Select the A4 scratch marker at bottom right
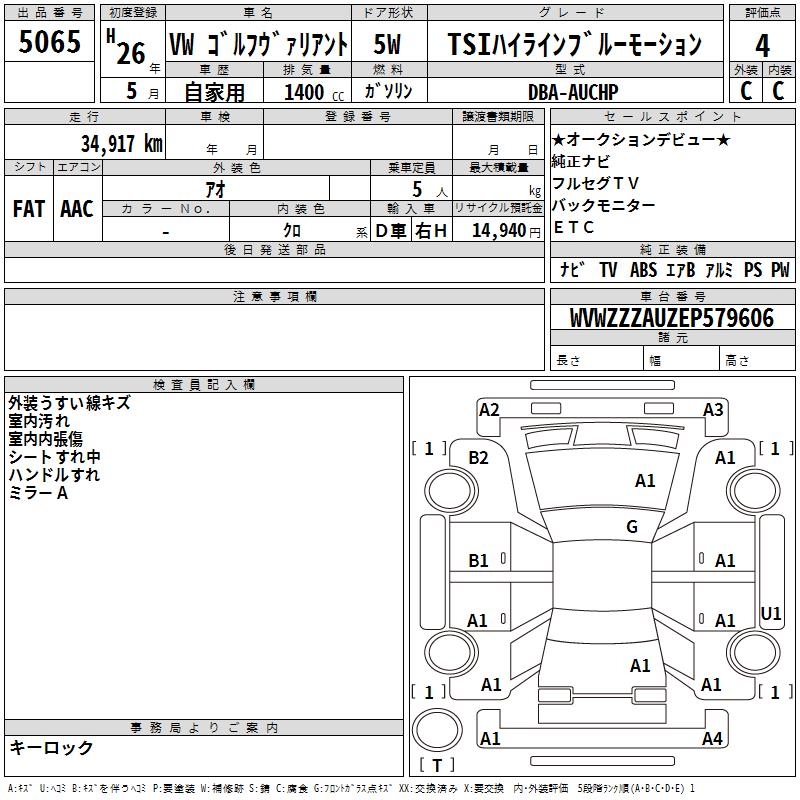Screen dimensions: 800x800 (712, 739)
